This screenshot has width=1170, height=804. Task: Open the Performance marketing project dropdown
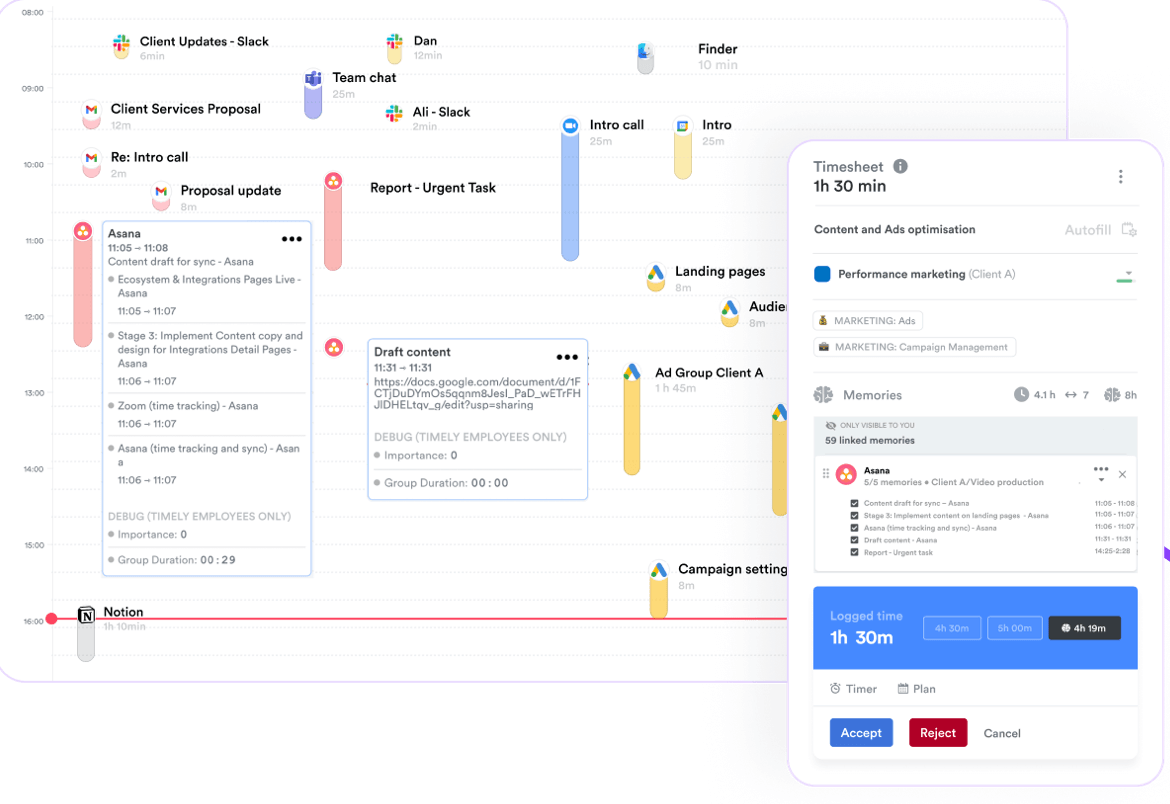1128,273
